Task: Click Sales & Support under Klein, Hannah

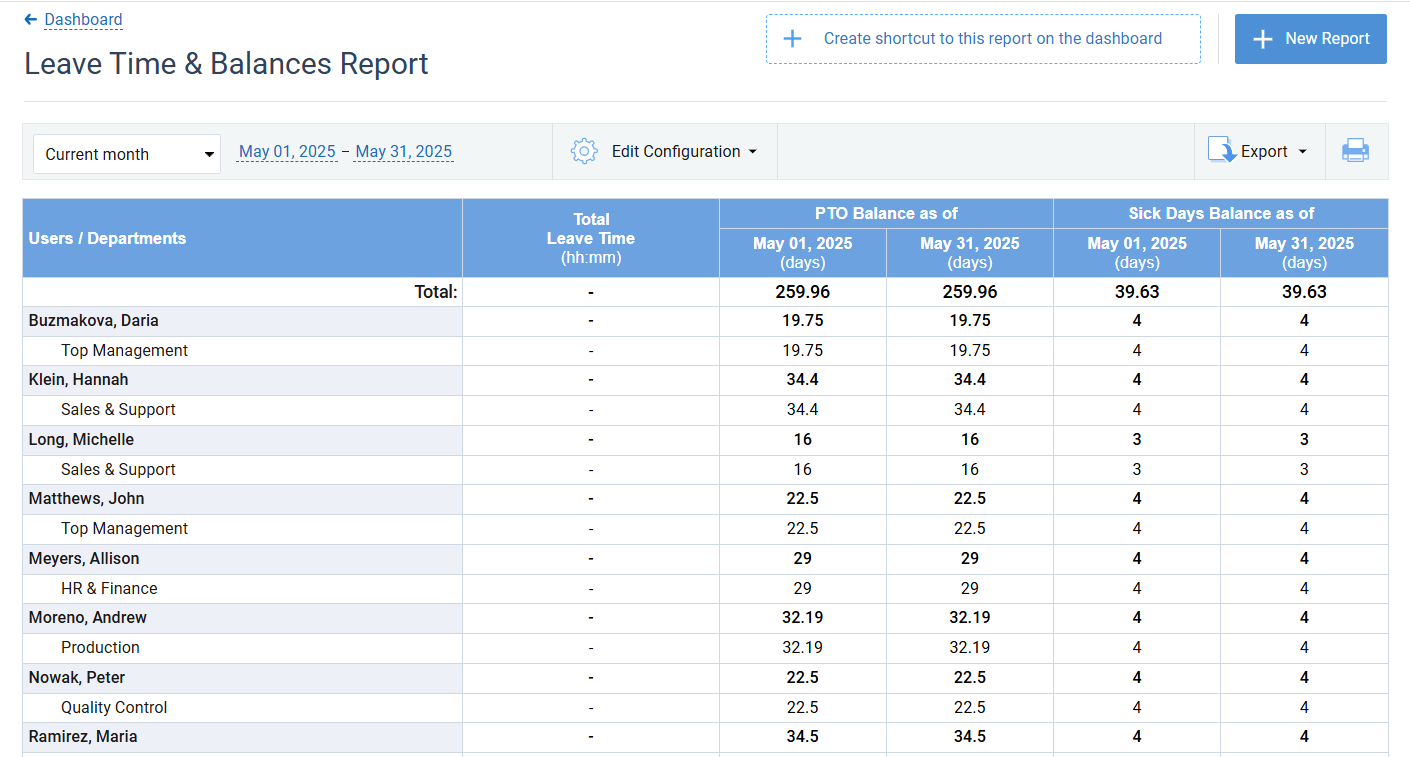Action: 118,410
